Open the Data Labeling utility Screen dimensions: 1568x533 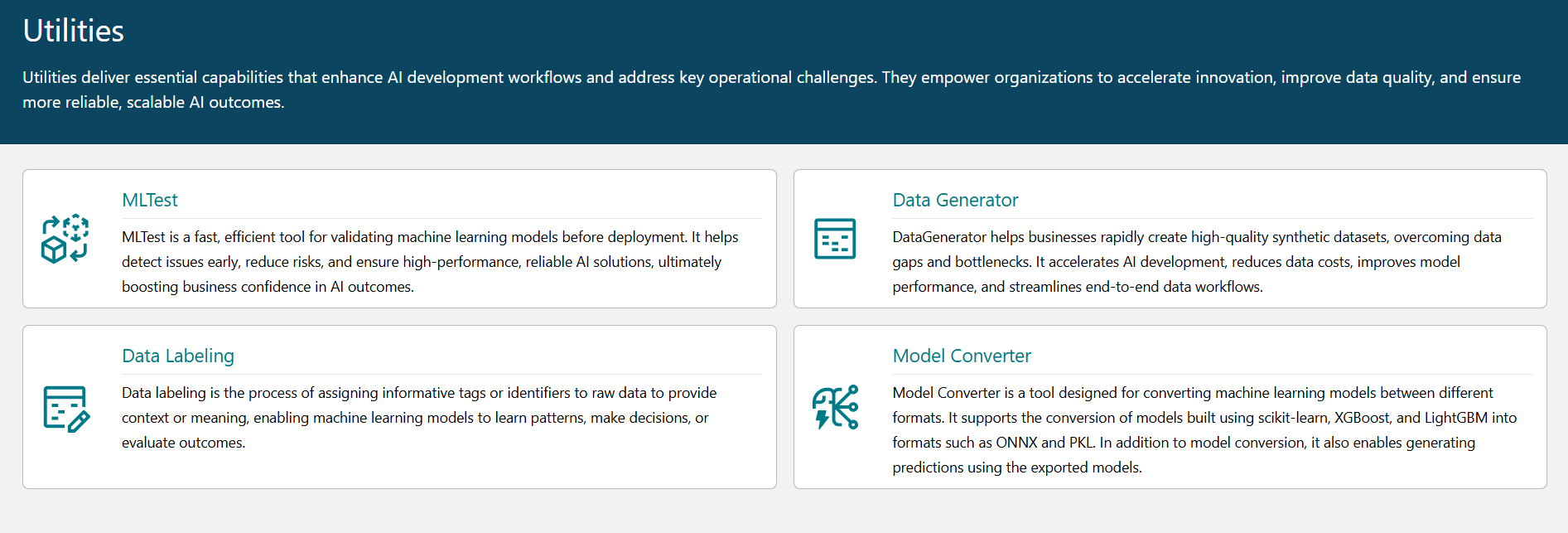pos(177,356)
